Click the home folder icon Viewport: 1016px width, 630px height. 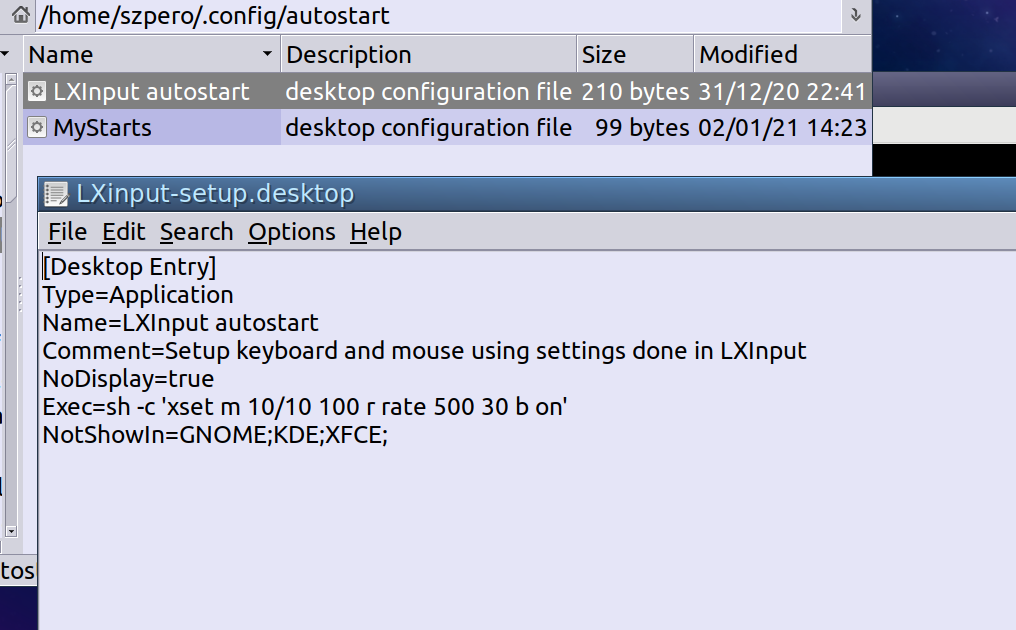[x=20, y=14]
